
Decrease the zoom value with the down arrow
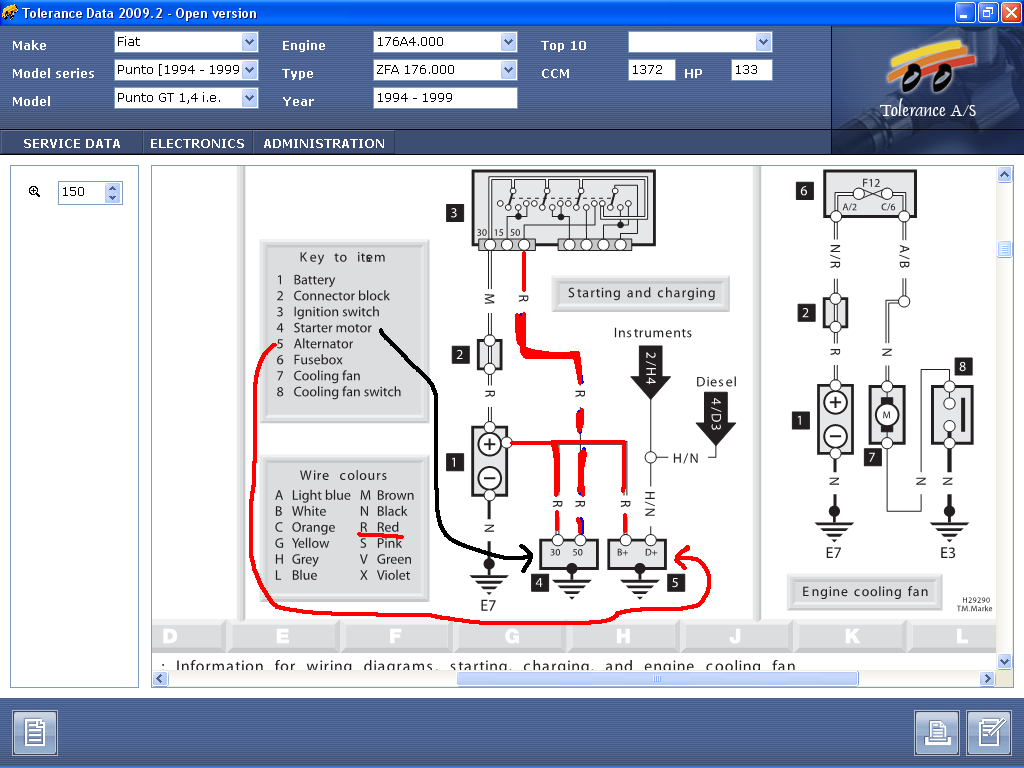tap(113, 197)
